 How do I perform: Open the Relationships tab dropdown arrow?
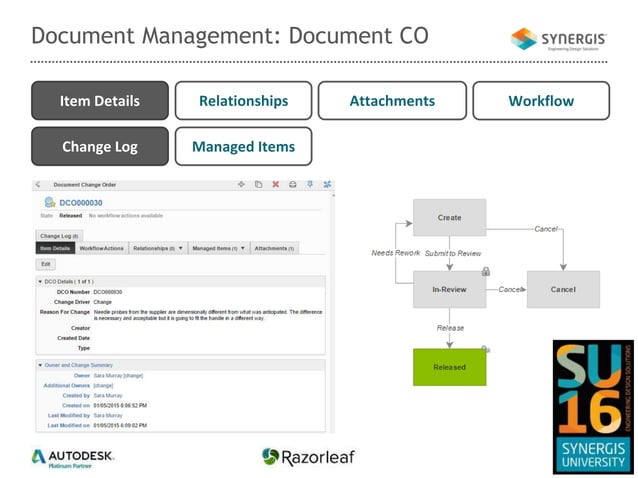[x=181, y=248]
